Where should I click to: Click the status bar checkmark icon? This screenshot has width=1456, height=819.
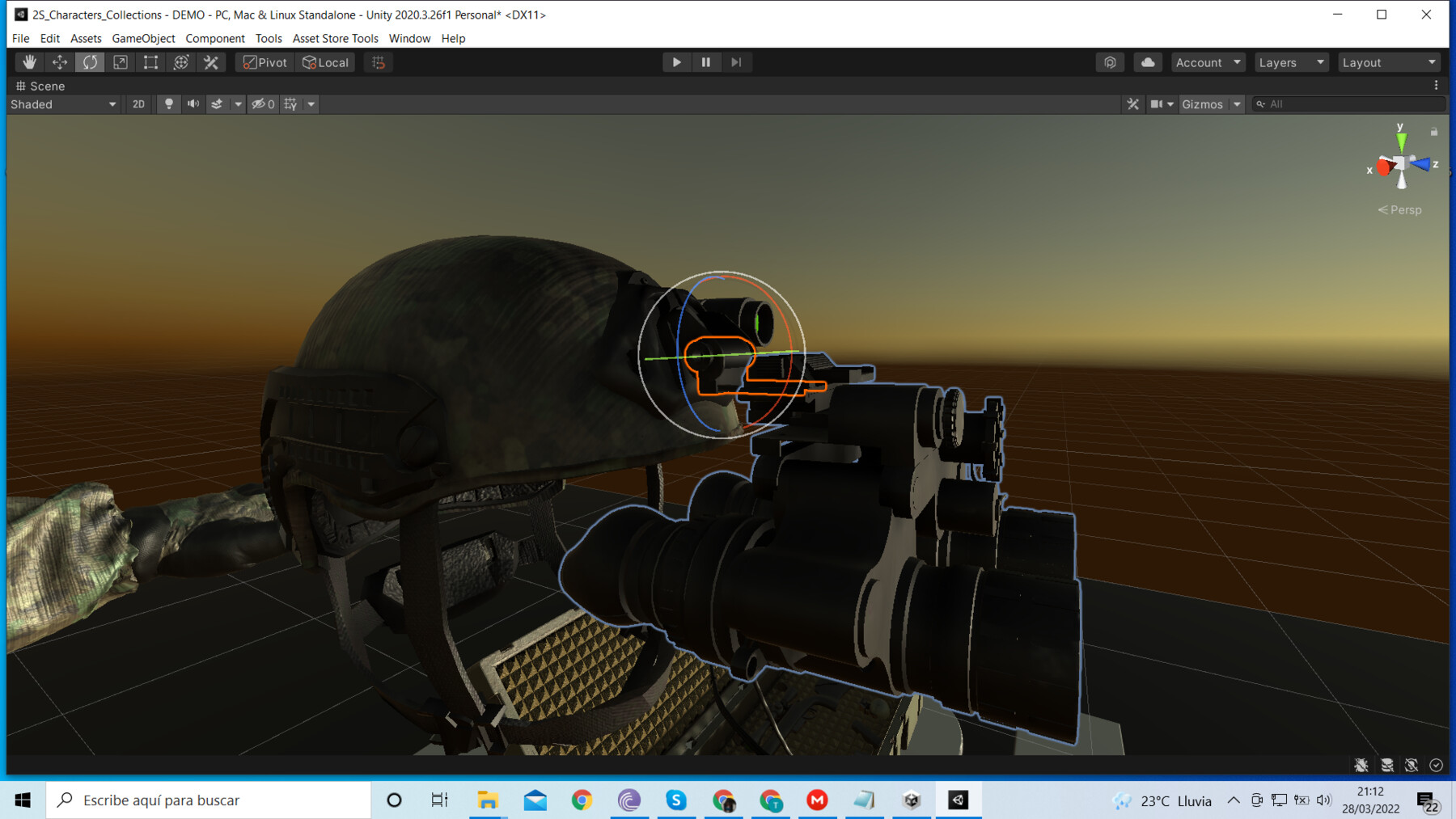[x=1437, y=765]
